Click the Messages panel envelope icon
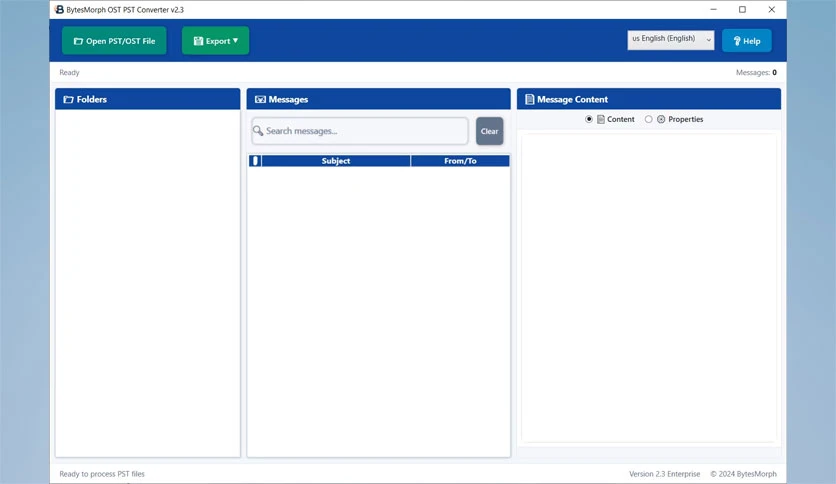This screenshot has width=836, height=484. [x=260, y=100]
